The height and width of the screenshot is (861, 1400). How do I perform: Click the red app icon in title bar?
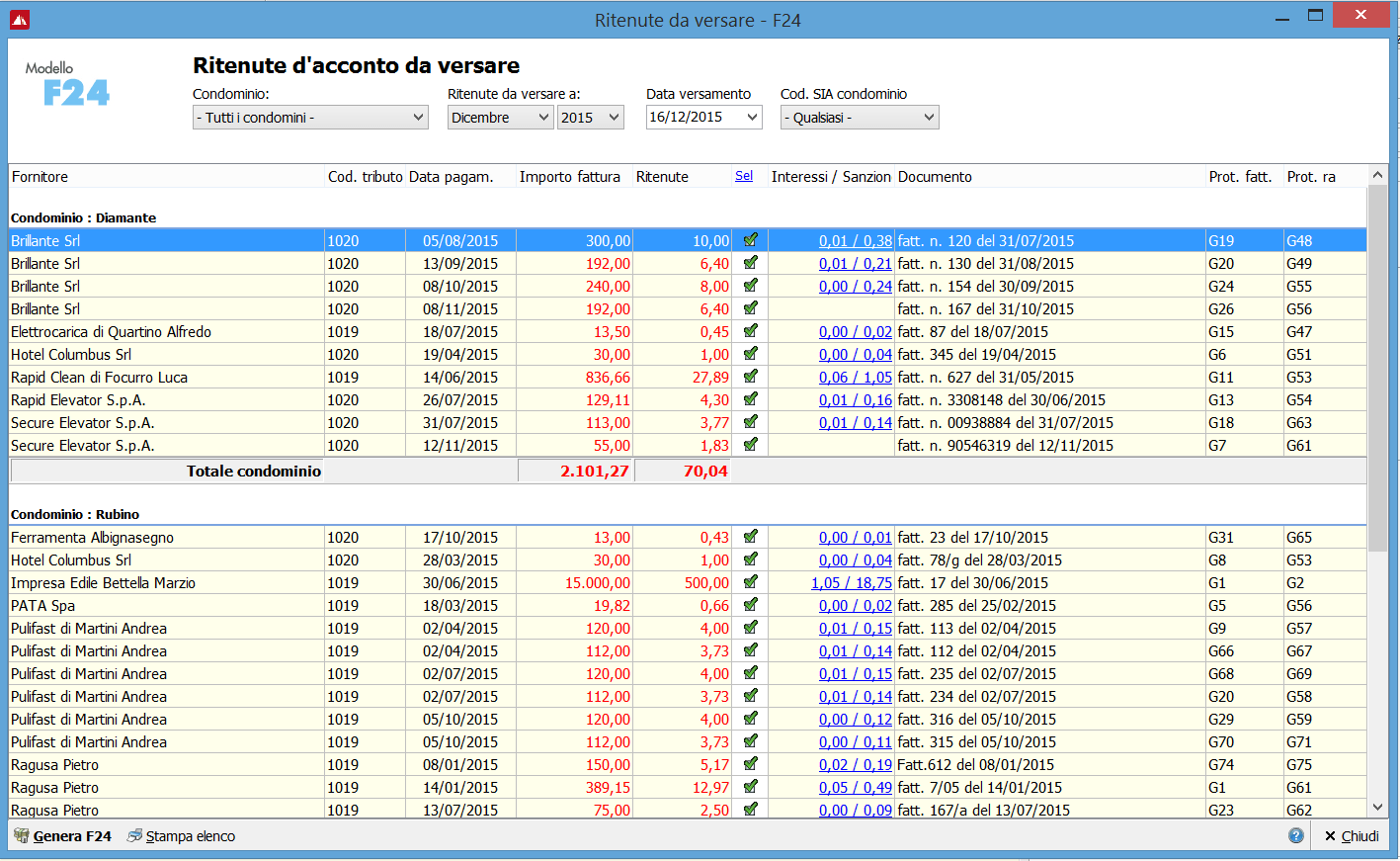pos(20,20)
